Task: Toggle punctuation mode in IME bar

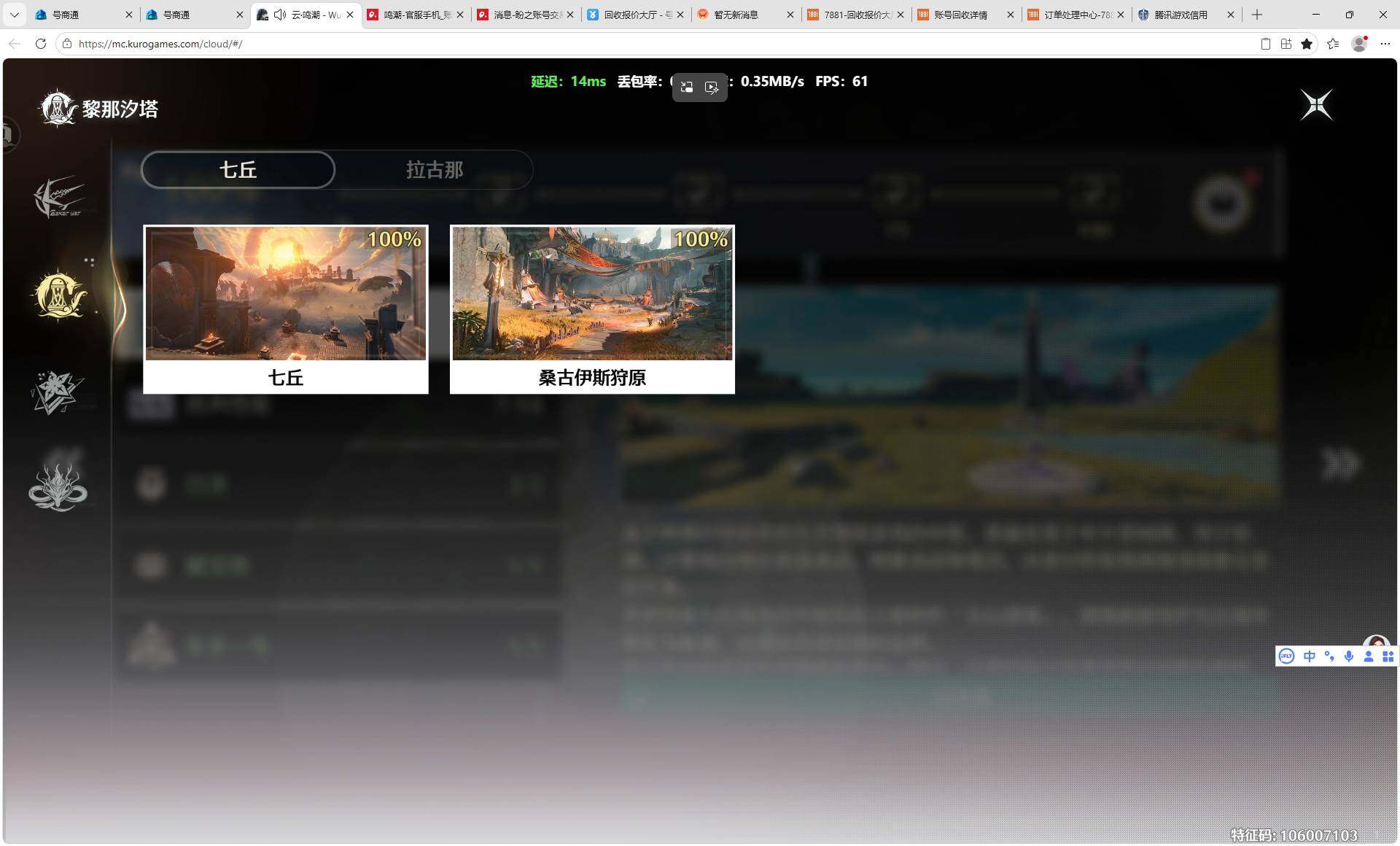Action: (x=1329, y=656)
